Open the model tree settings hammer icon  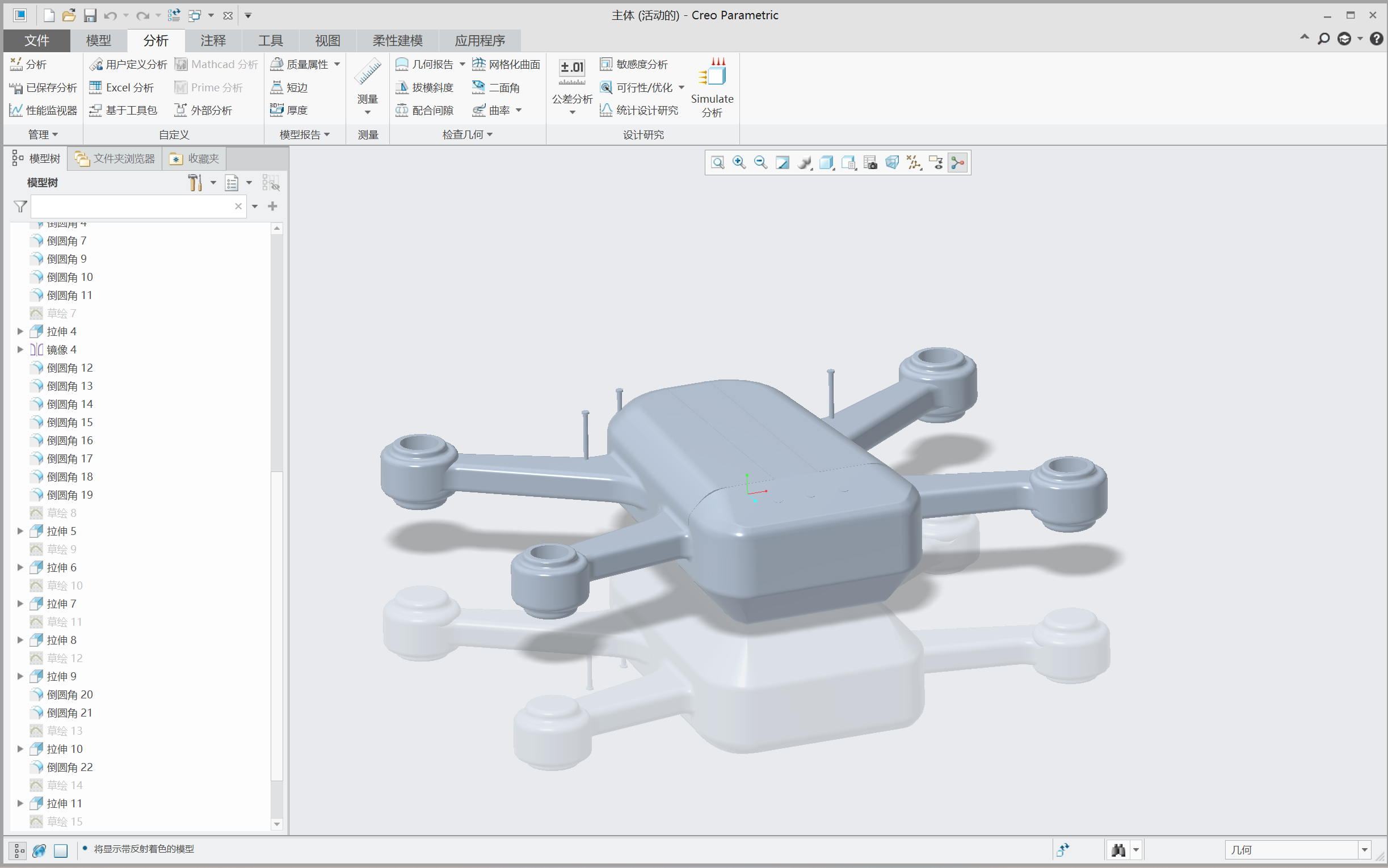(195, 183)
